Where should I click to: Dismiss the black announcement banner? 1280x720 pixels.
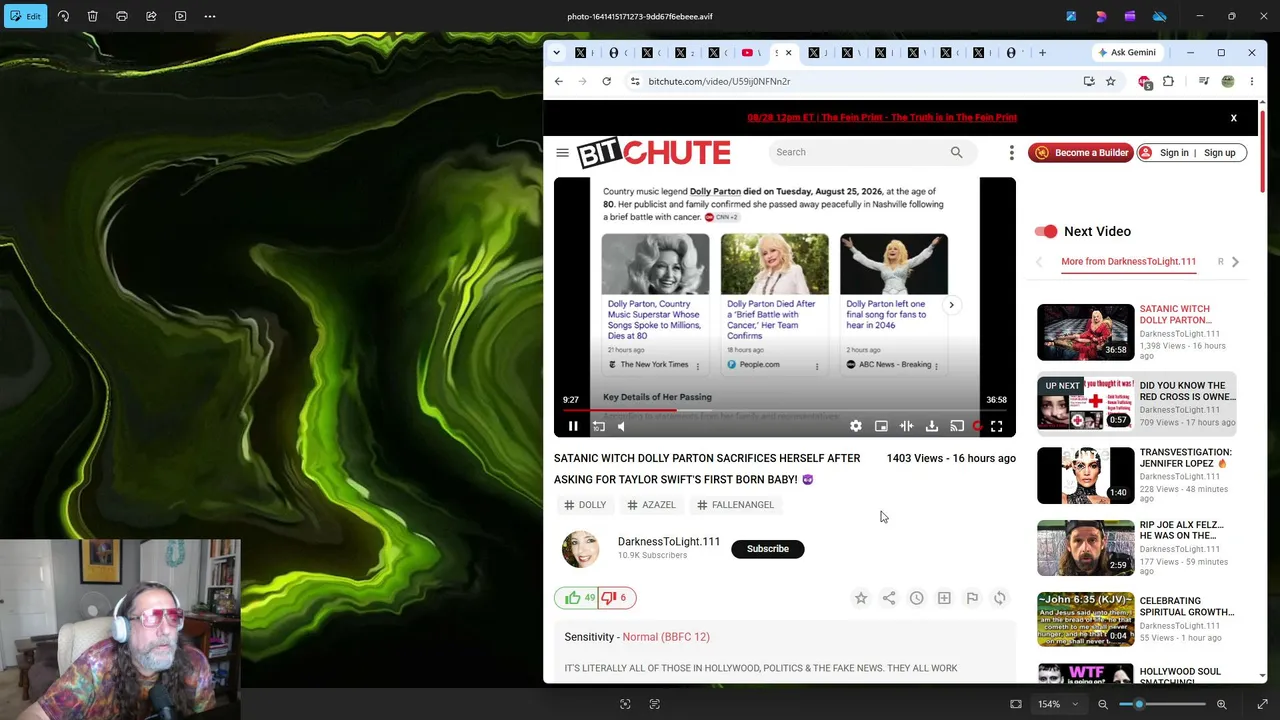point(1234,118)
